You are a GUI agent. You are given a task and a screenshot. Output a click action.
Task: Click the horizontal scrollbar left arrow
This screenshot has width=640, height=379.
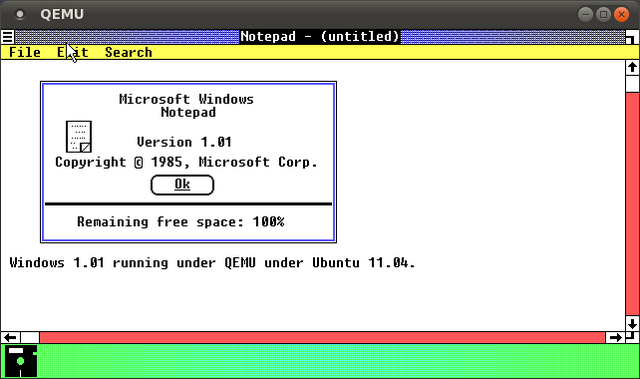10,338
